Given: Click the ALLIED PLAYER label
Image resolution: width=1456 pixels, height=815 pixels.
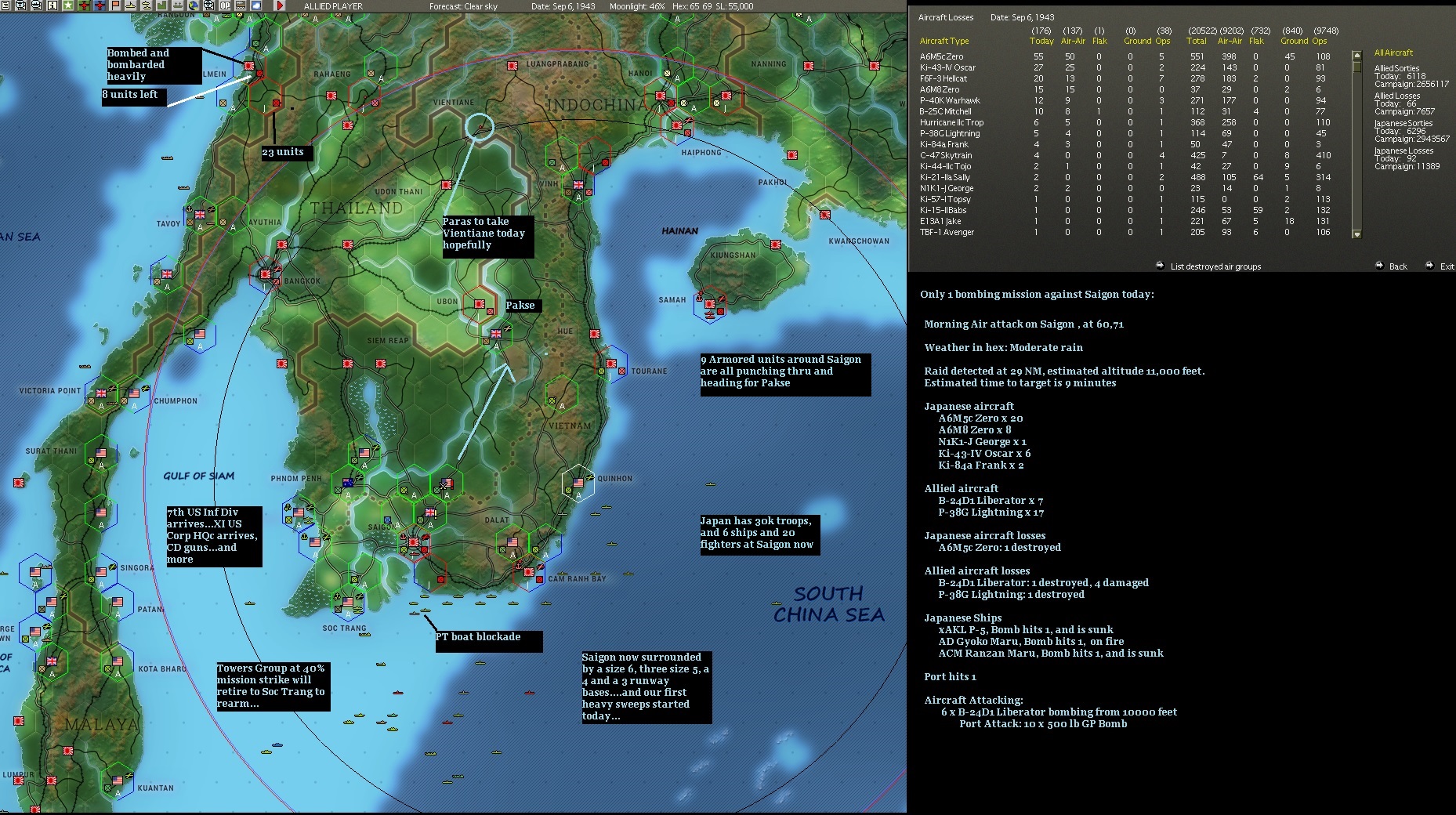Looking at the screenshot, I should click(333, 6).
